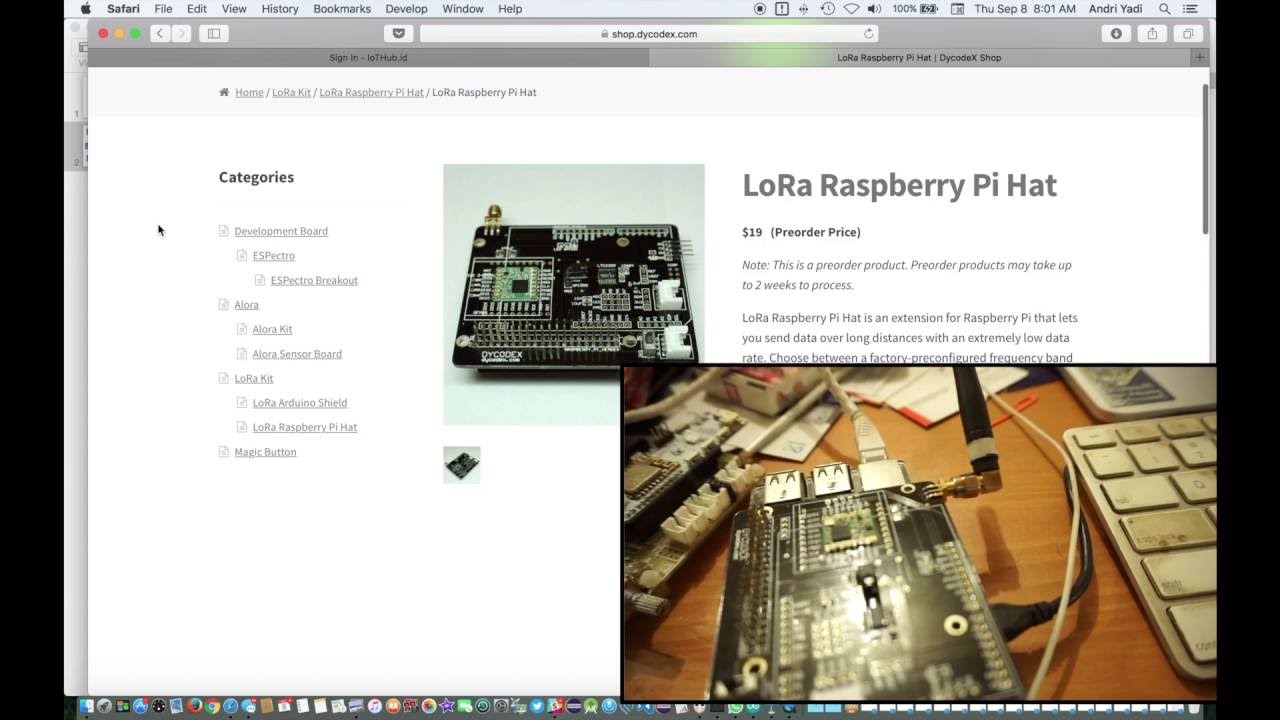Open the Bookmarks menu
1280x720 pixels.
[342, 9]
